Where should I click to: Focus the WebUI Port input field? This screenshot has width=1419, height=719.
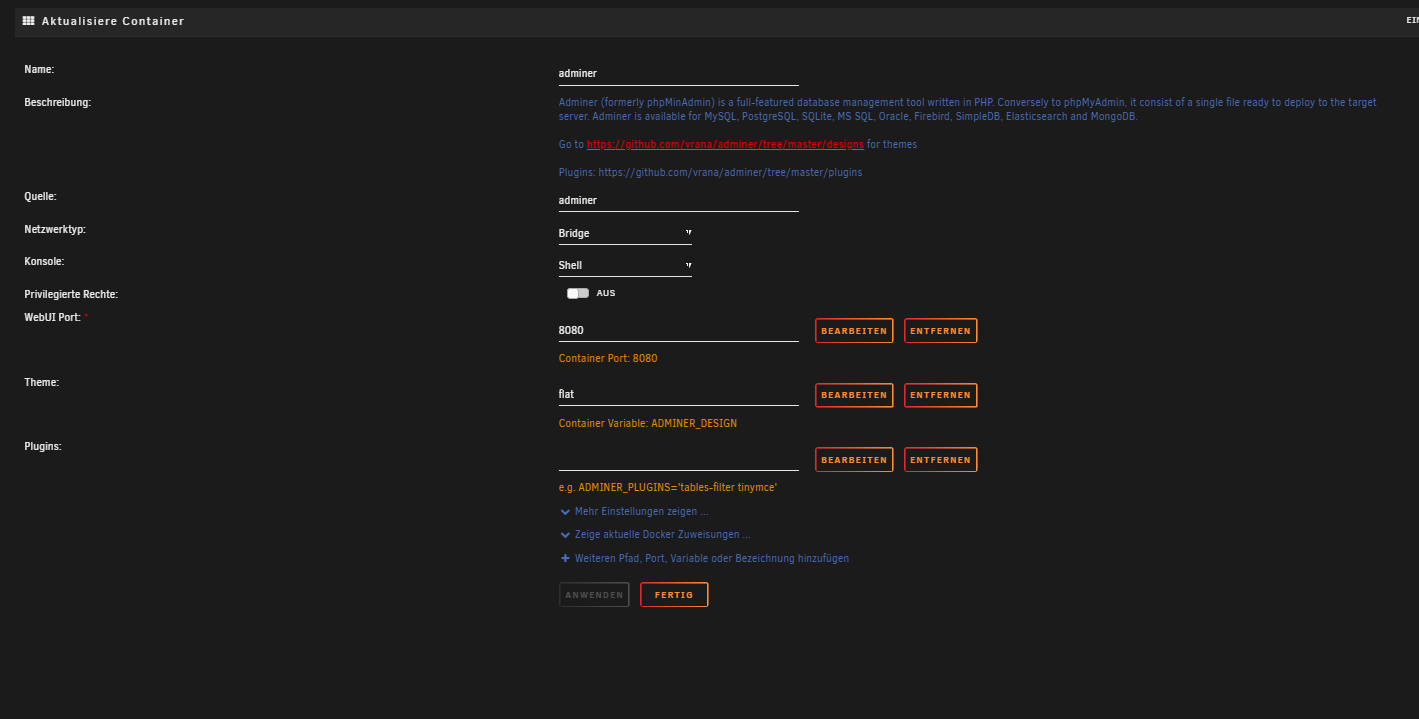pos(679,330)
